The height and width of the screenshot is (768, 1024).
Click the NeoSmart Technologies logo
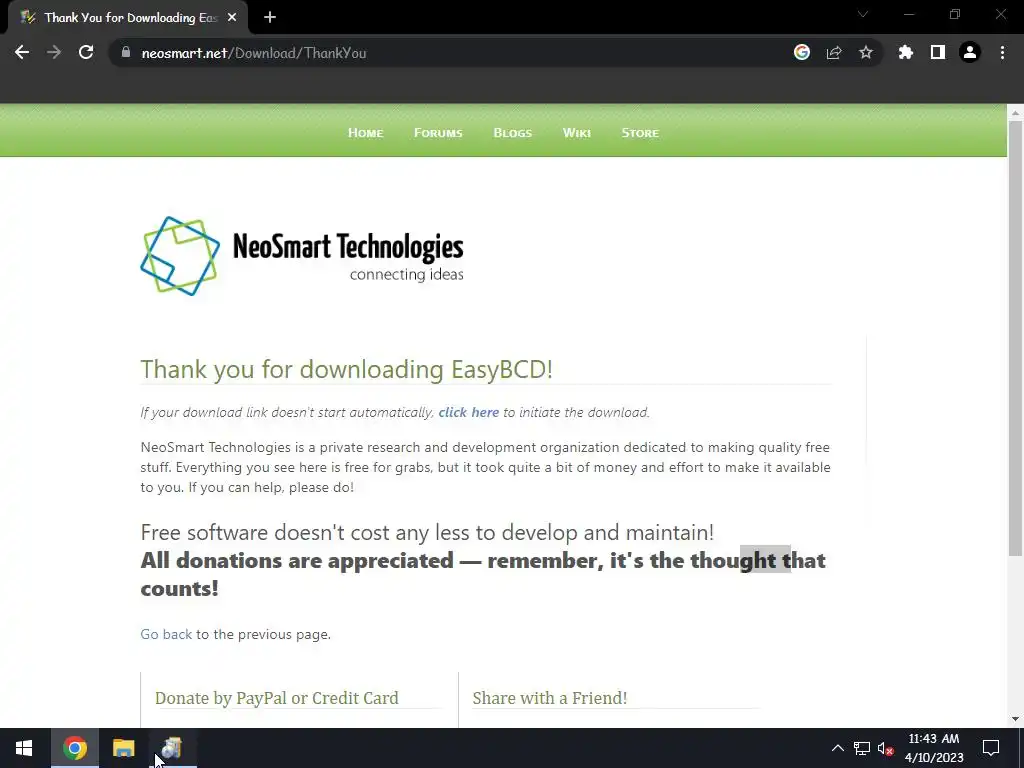coord(302,256)
